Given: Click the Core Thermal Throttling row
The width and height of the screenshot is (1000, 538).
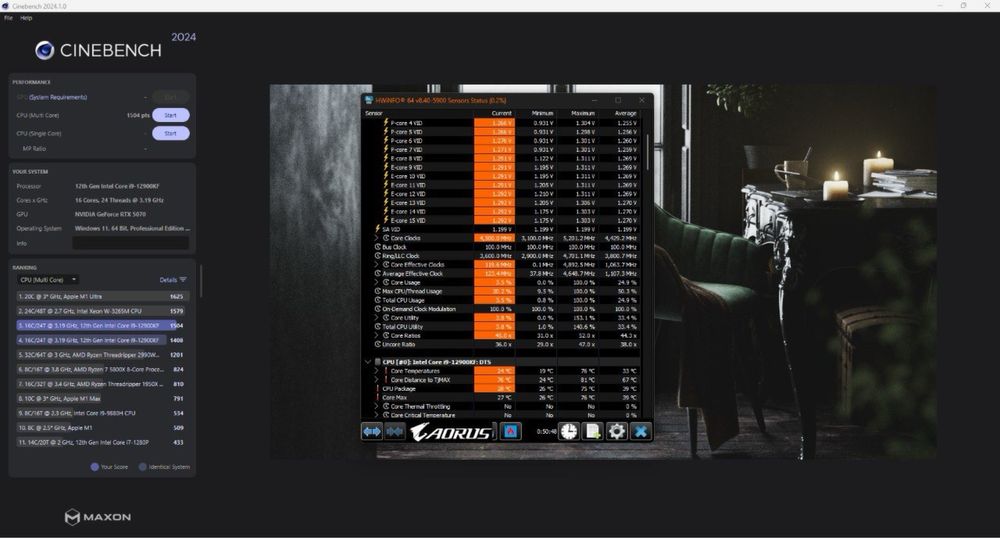Looking at the screenshot, I should (501, 406).
